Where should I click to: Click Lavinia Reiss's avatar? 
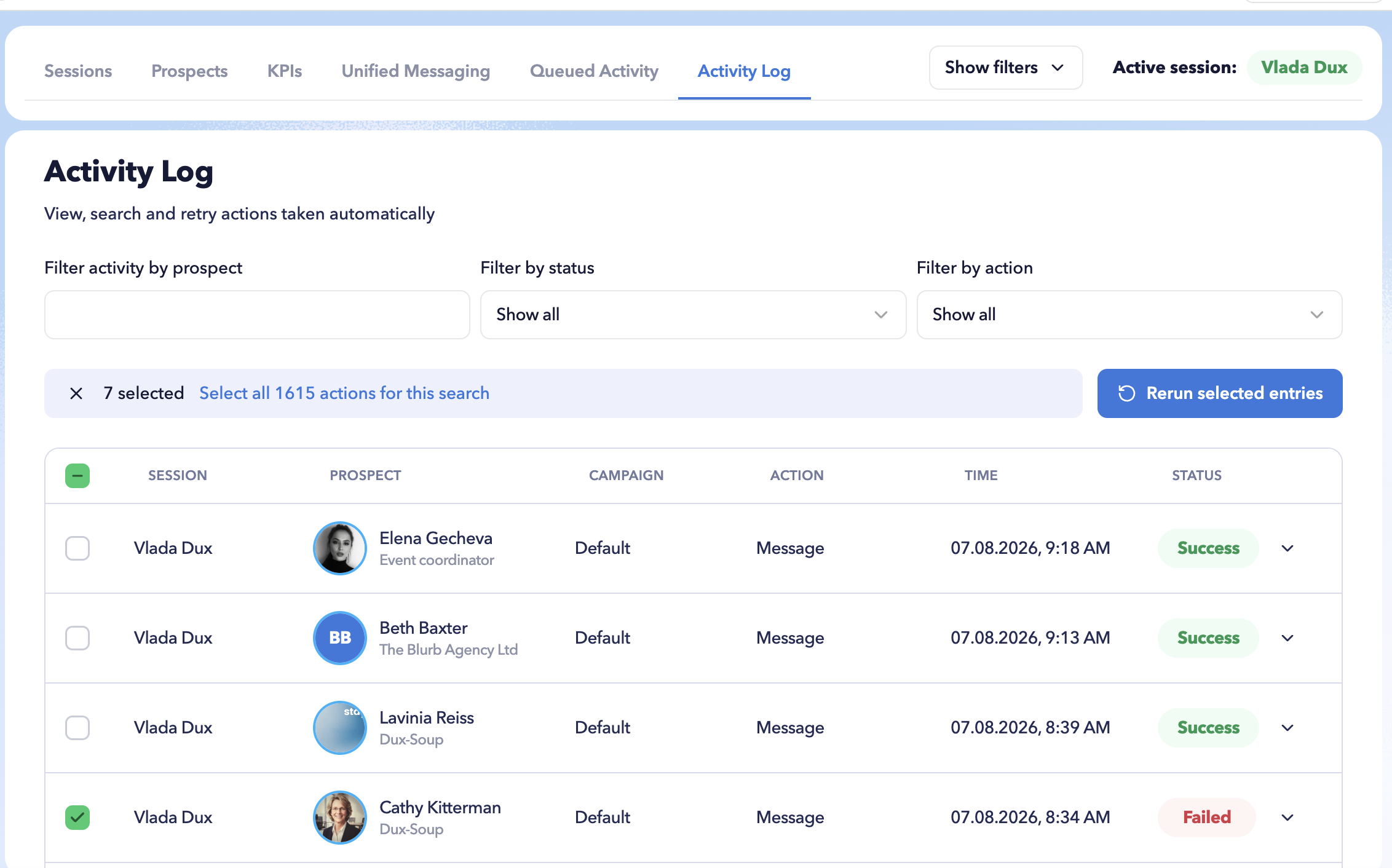(x=340, y=728)
